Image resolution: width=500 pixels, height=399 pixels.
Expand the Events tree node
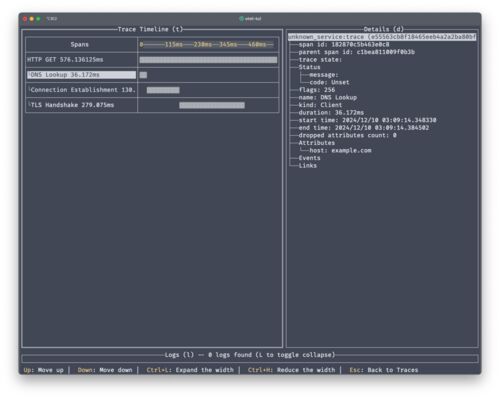click(309, 158)
